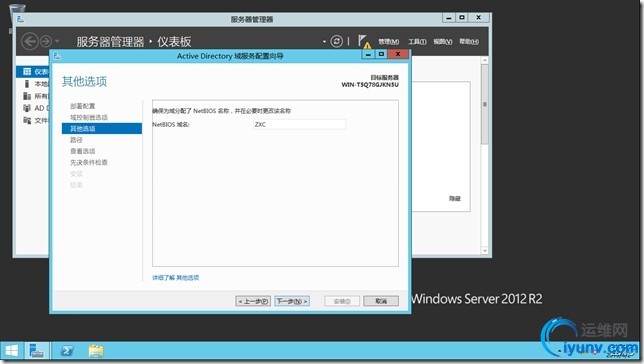Maximize the AD DS configuration wizard
Image resolution: width=644 pixels, height=364 pixels.
point(382,54)
